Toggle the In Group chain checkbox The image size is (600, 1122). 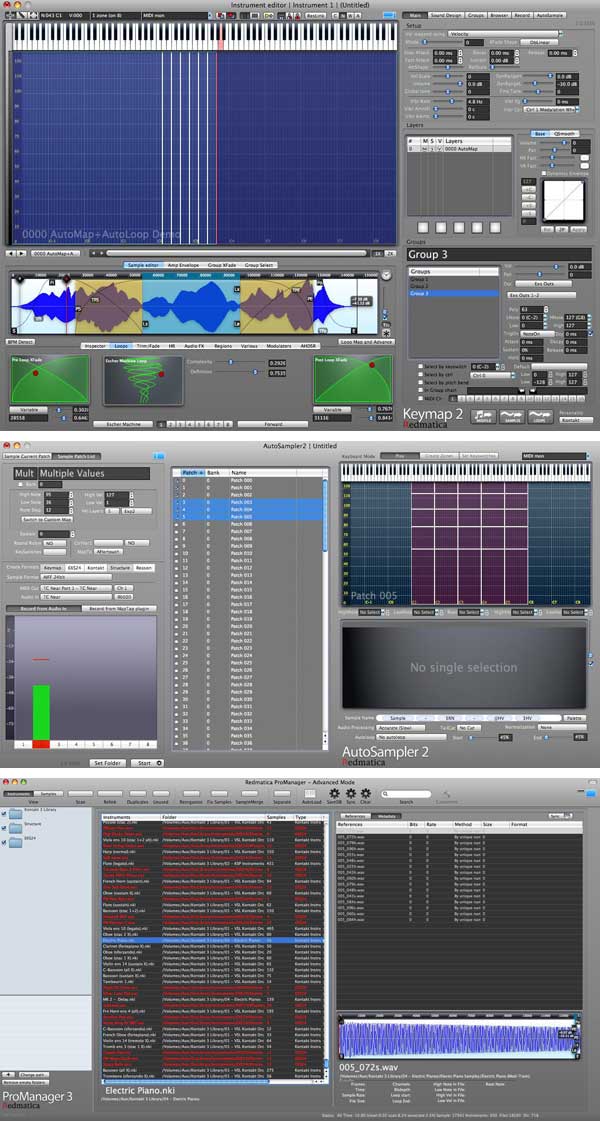point(420,391)
